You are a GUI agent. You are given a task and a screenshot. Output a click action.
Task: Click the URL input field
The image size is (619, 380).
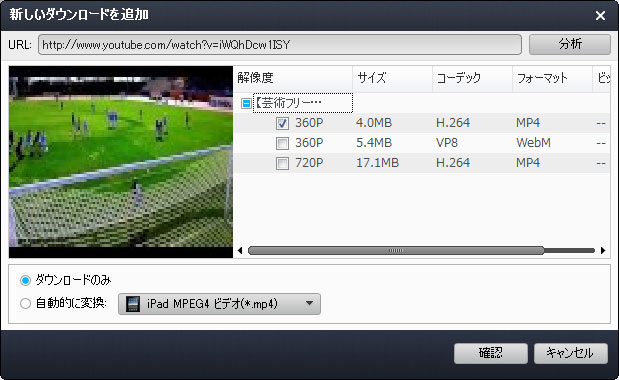tap(279, 45)
